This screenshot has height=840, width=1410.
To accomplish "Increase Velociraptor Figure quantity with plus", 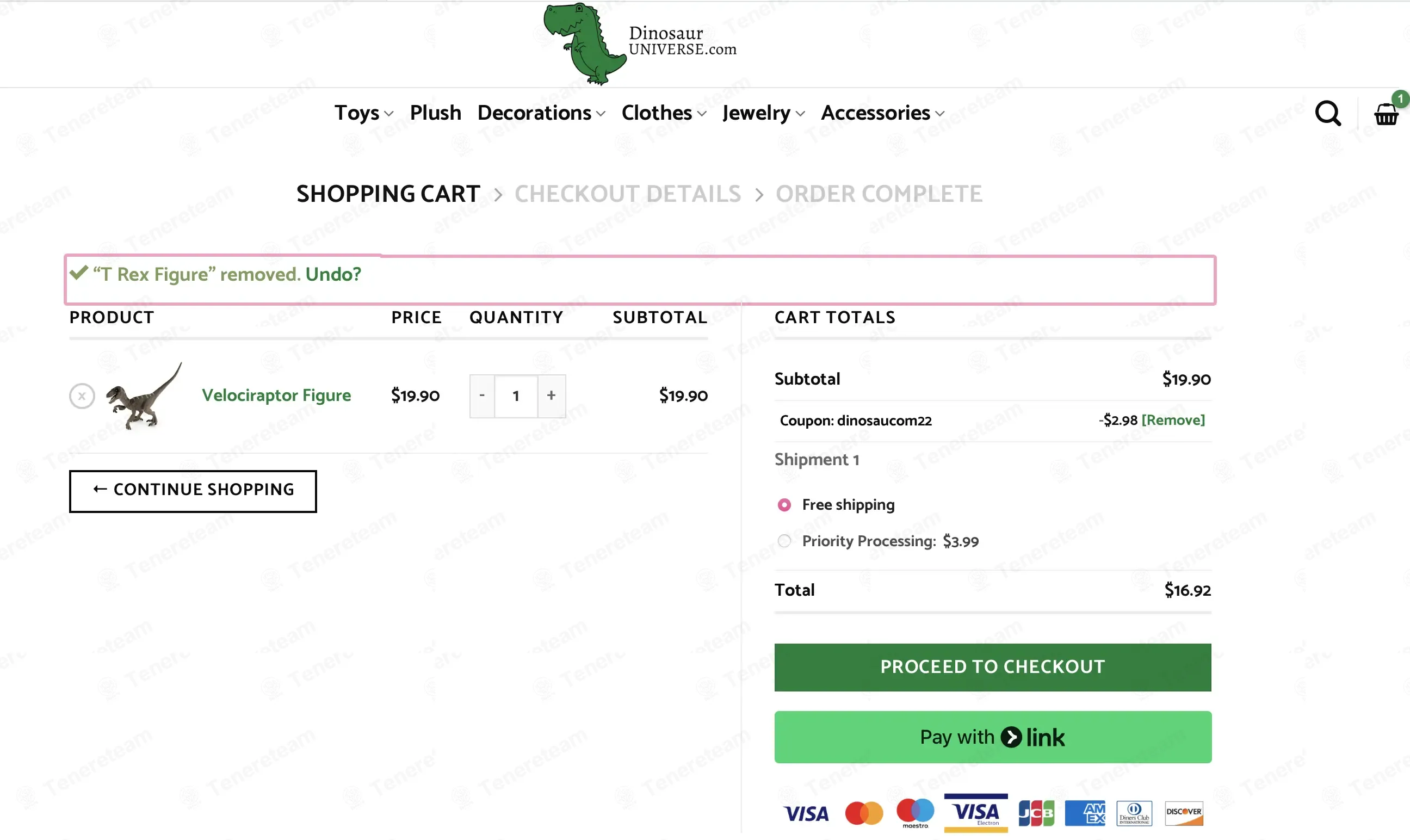I will click(551, 396).
